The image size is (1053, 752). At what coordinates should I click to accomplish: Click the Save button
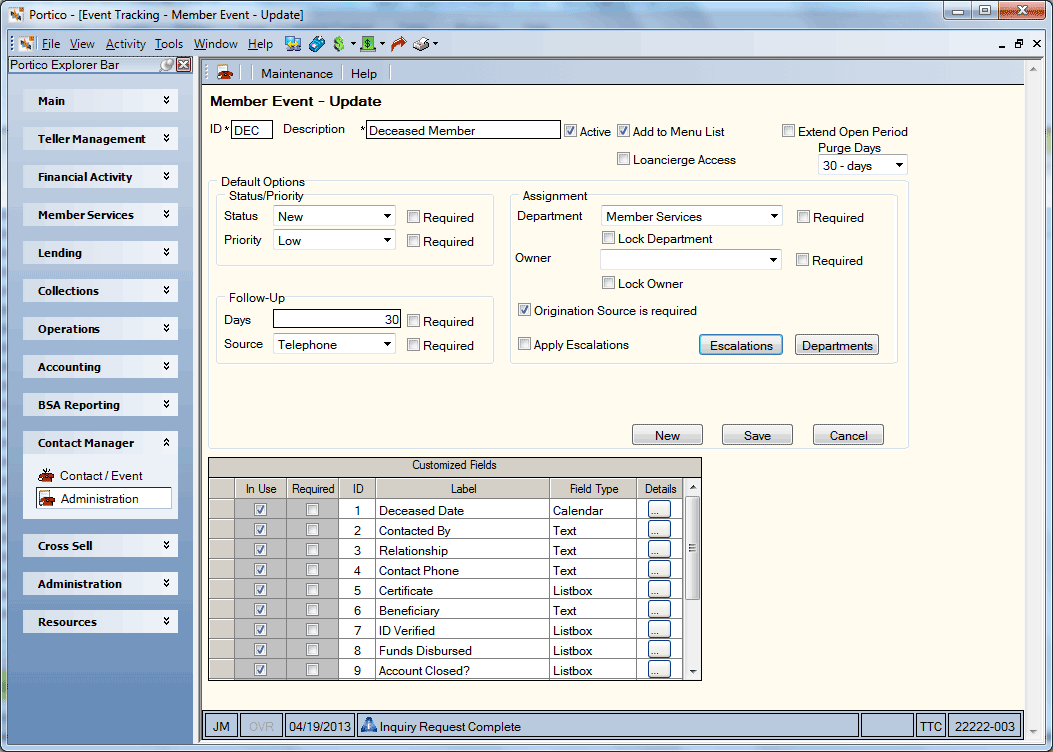coord(757,435)
